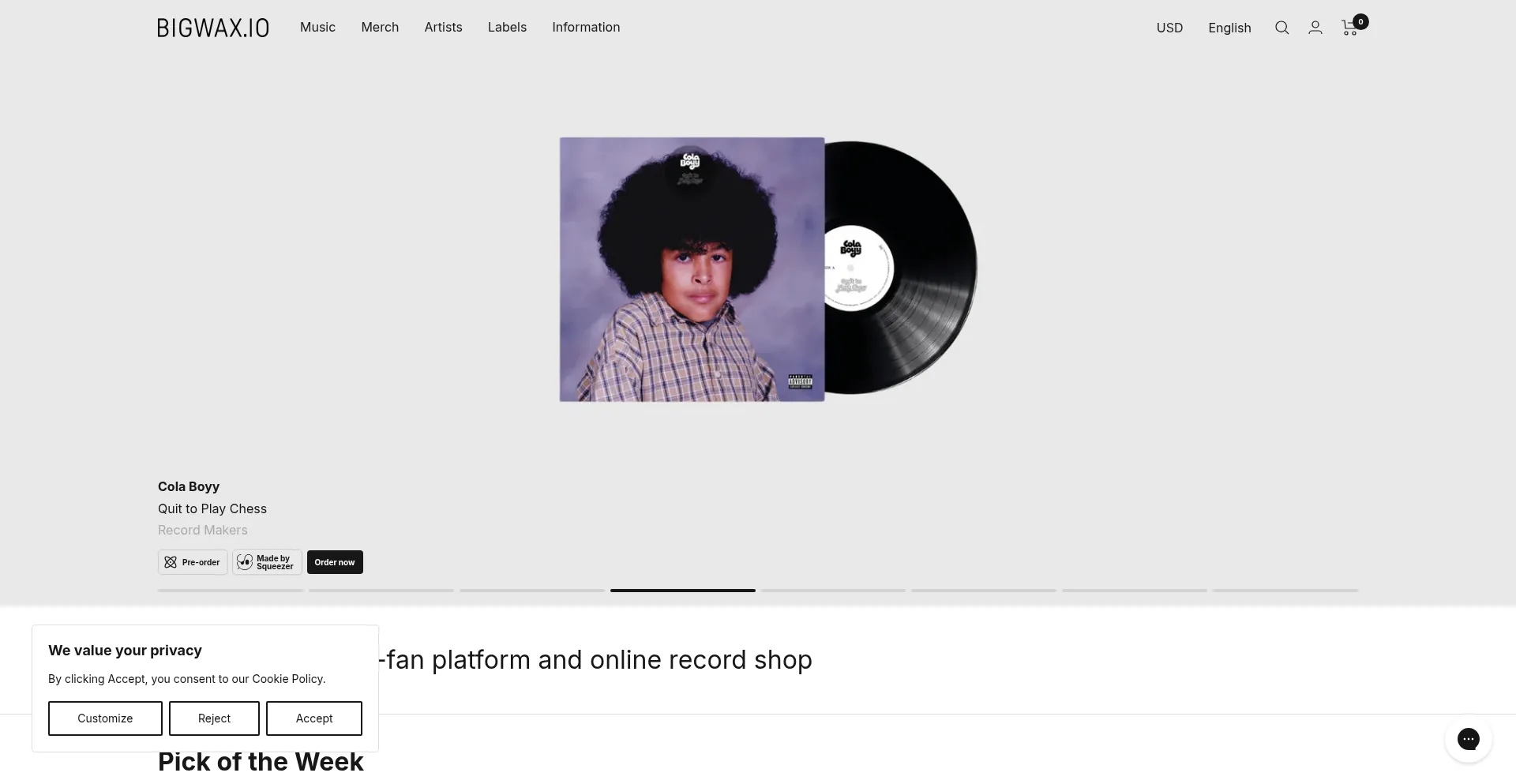Open the account login icon
The image size is (1516, 784).
click(1315, 28)
